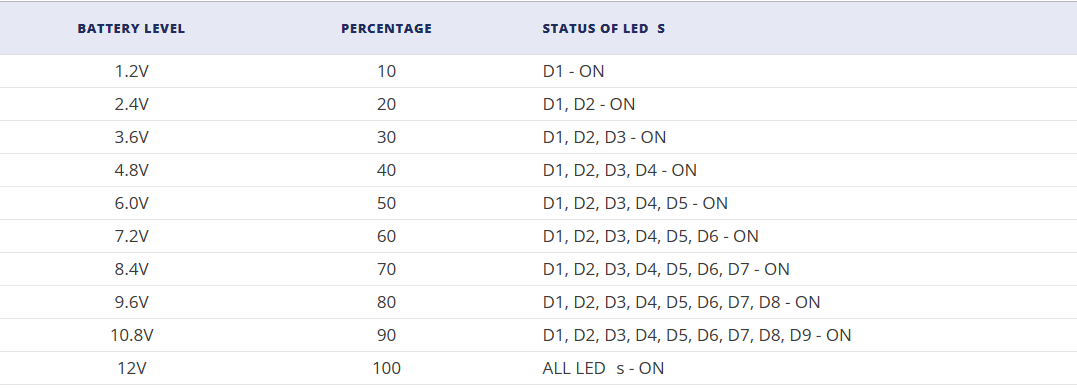The height and width of the screenshot is (389, 1077).
Task: Click the BATTERY LEVEL column header
Action: pyautogui.click(x=131, y=29)
